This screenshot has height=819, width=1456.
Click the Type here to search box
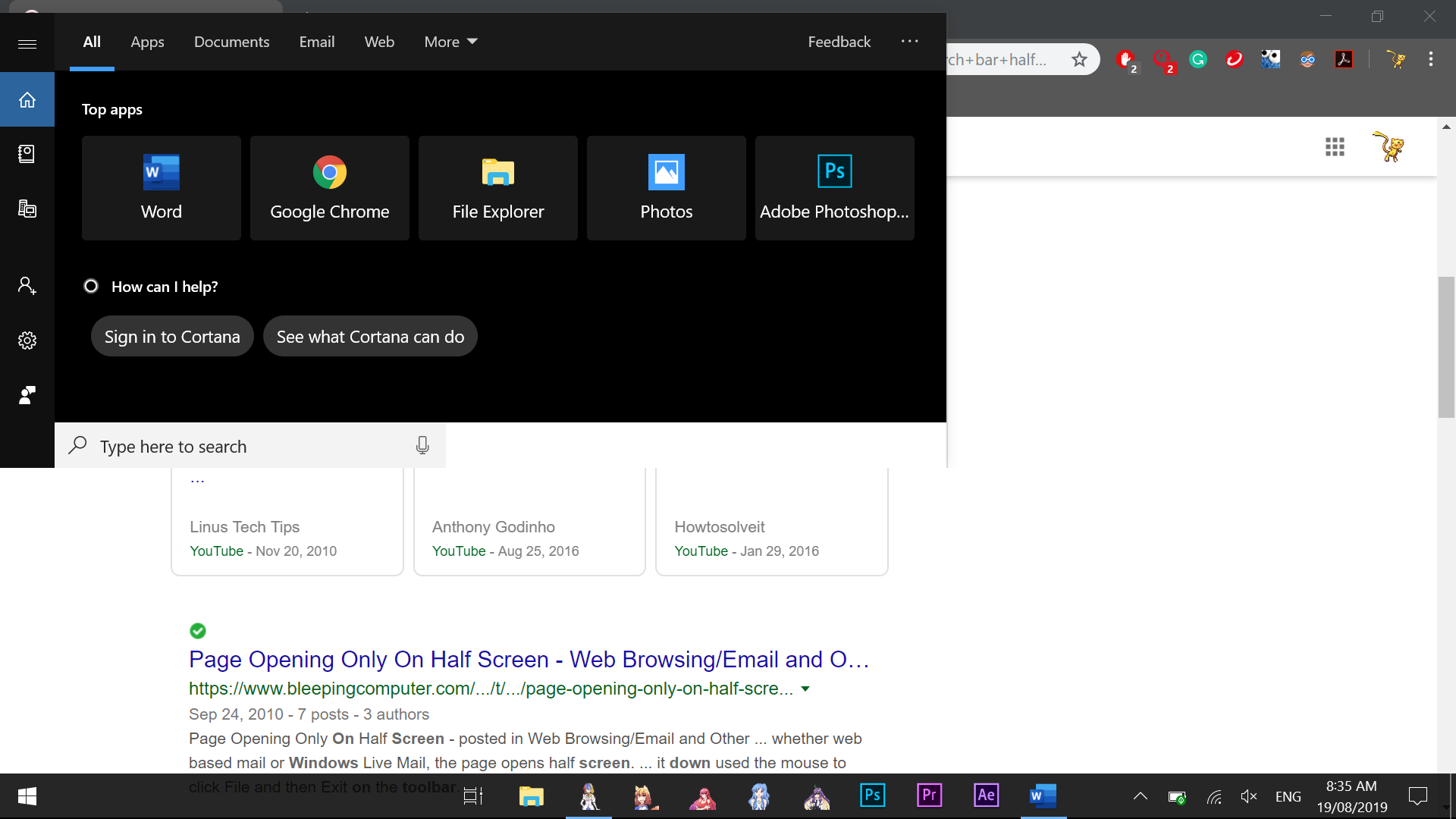pyautogui.click(x=250, y=446)
